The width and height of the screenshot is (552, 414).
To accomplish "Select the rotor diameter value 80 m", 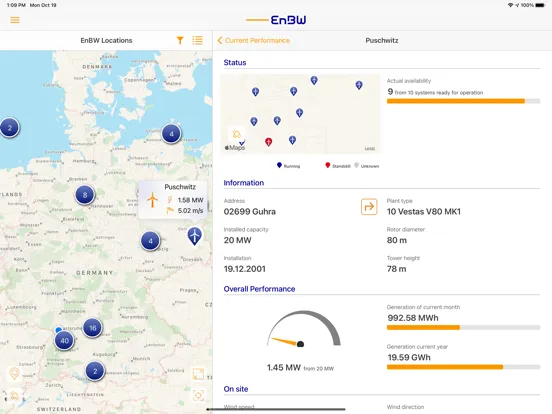I will point(397,240).
